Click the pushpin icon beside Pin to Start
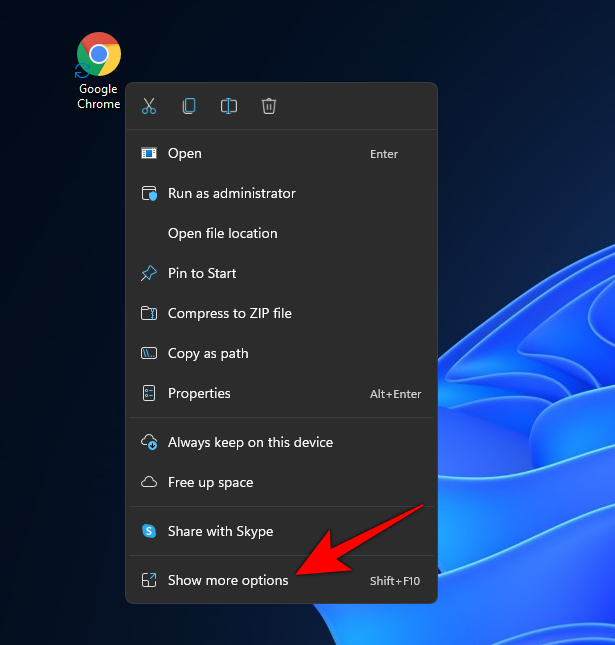The width and height of the screenshot is (615, 645). coord(149,273)
